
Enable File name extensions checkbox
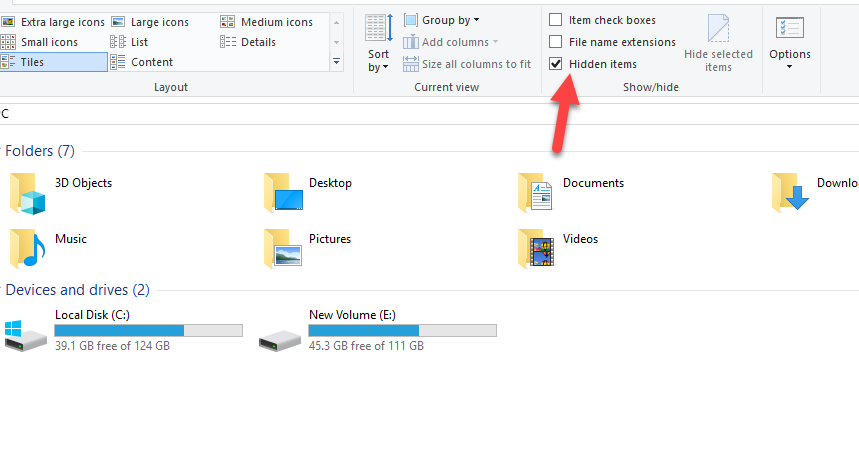[x=556, y=42]
